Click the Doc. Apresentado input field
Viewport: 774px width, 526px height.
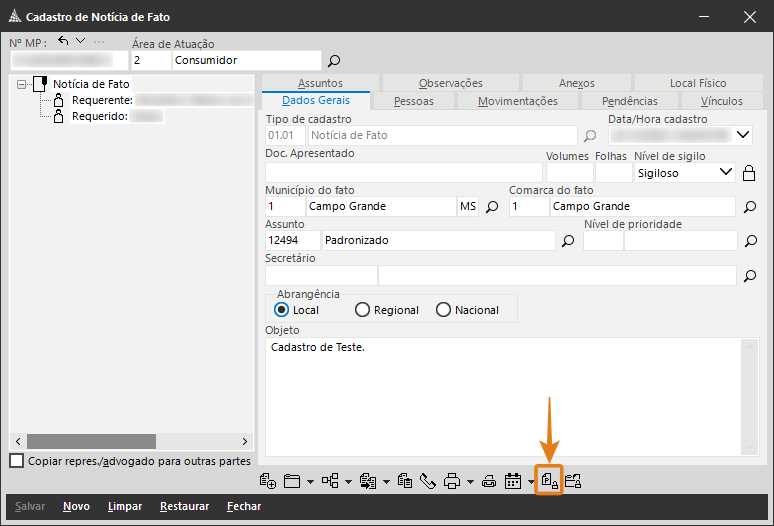click(404, 173)
